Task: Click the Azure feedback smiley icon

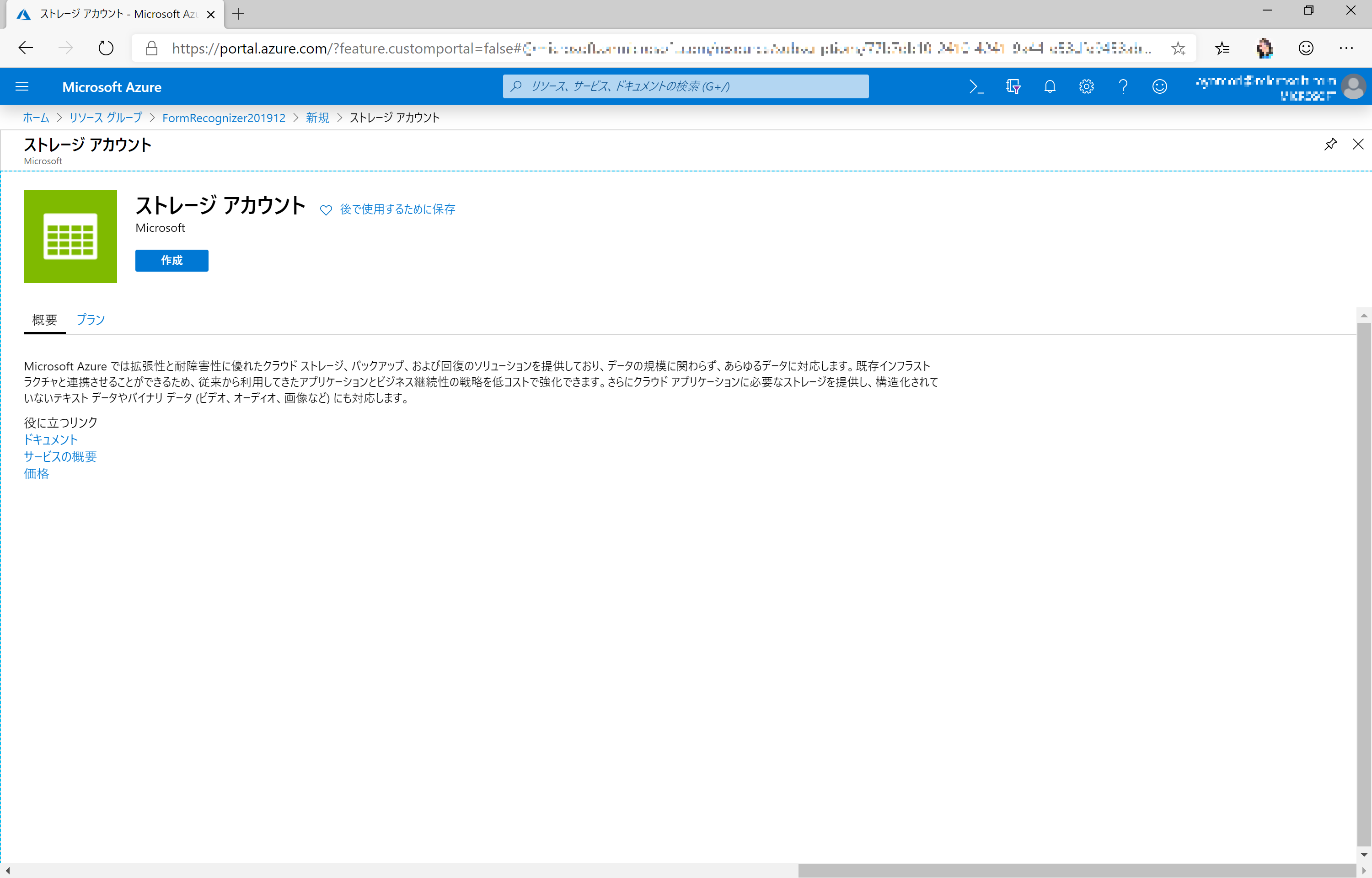Action: point(1159,87)
